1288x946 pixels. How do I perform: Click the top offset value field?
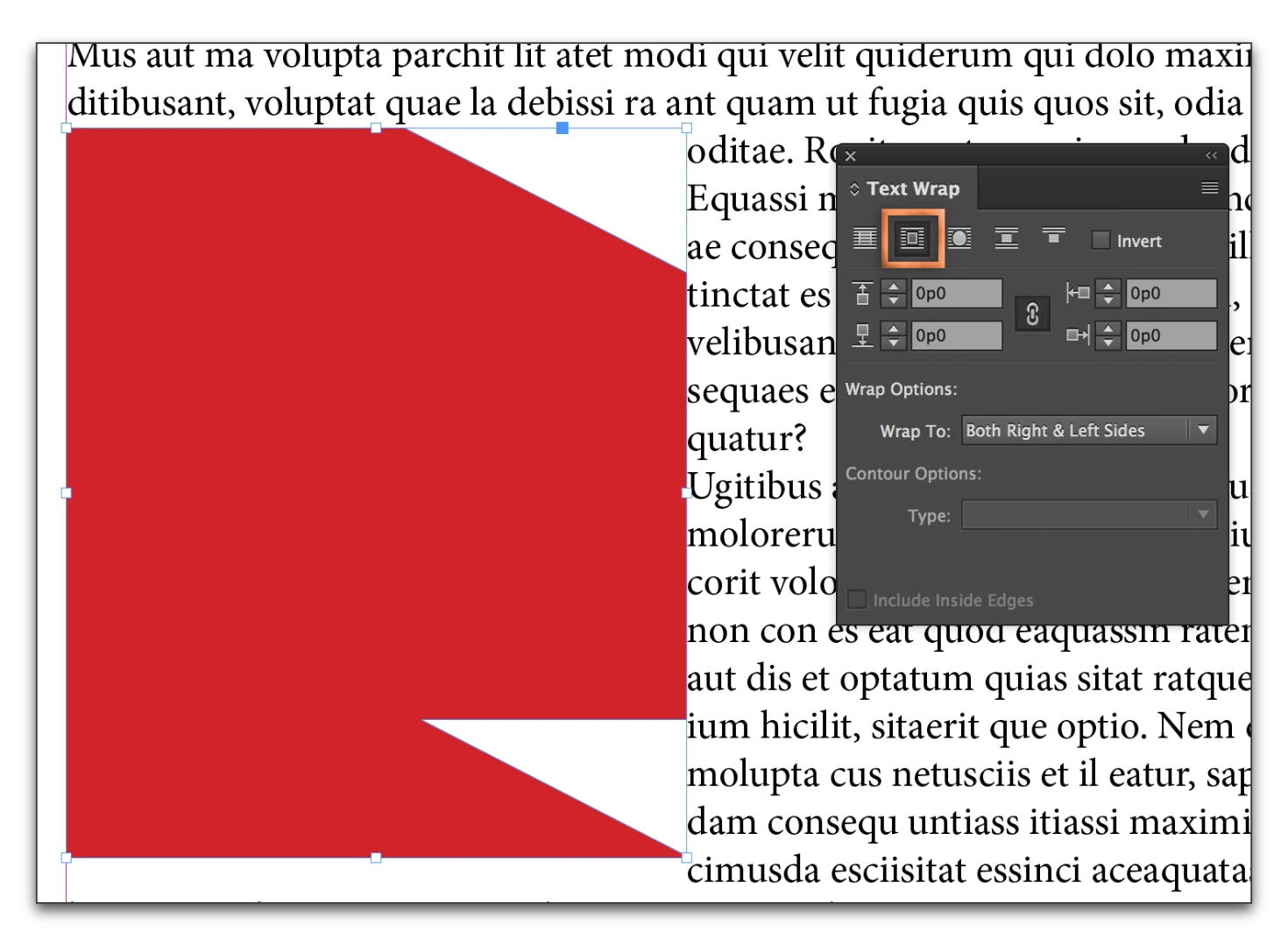pos(956,293)
